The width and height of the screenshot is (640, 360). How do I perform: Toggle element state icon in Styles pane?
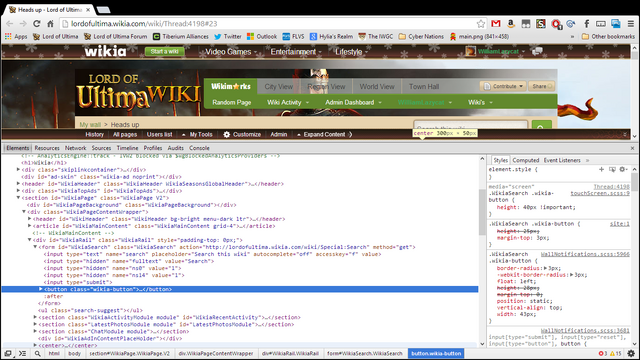(612, 169)
